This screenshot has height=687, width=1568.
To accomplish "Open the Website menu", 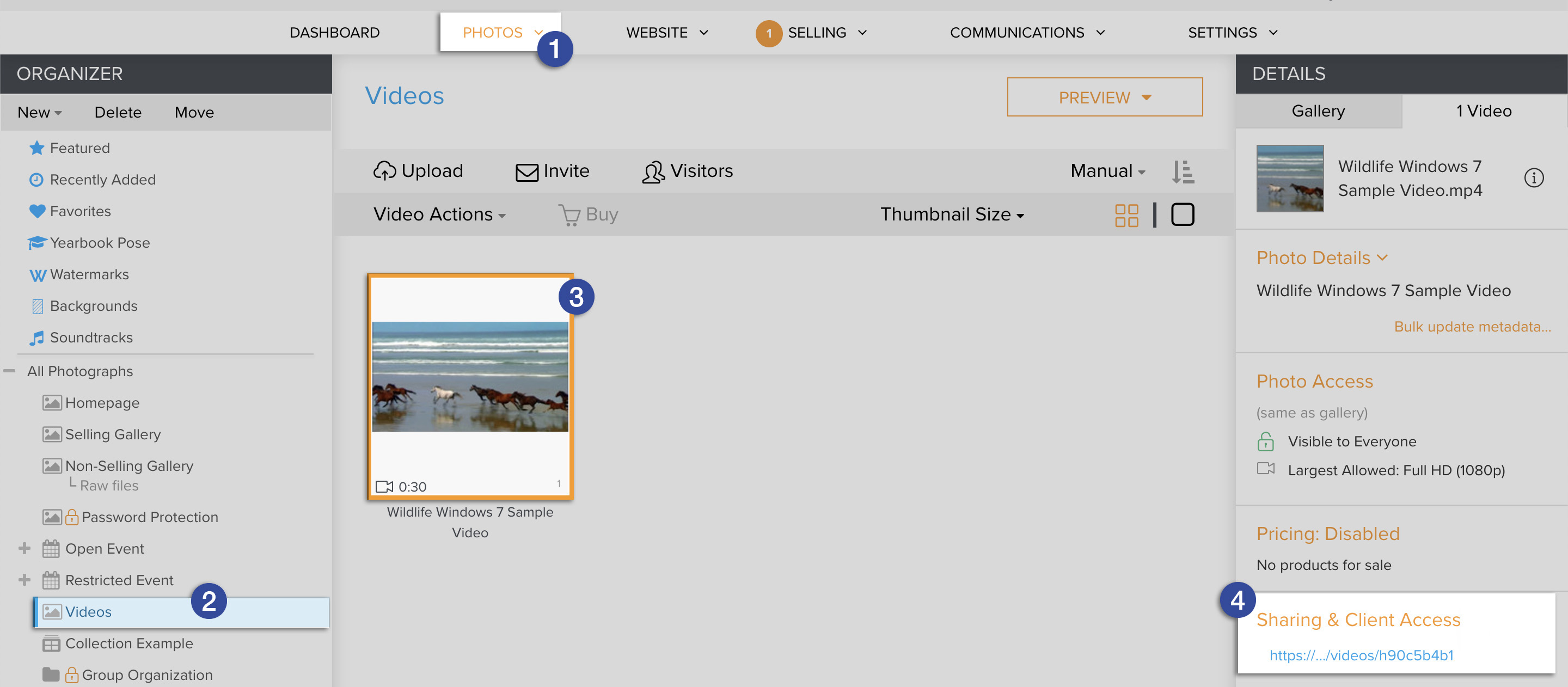I will click(x=667, y=33).
